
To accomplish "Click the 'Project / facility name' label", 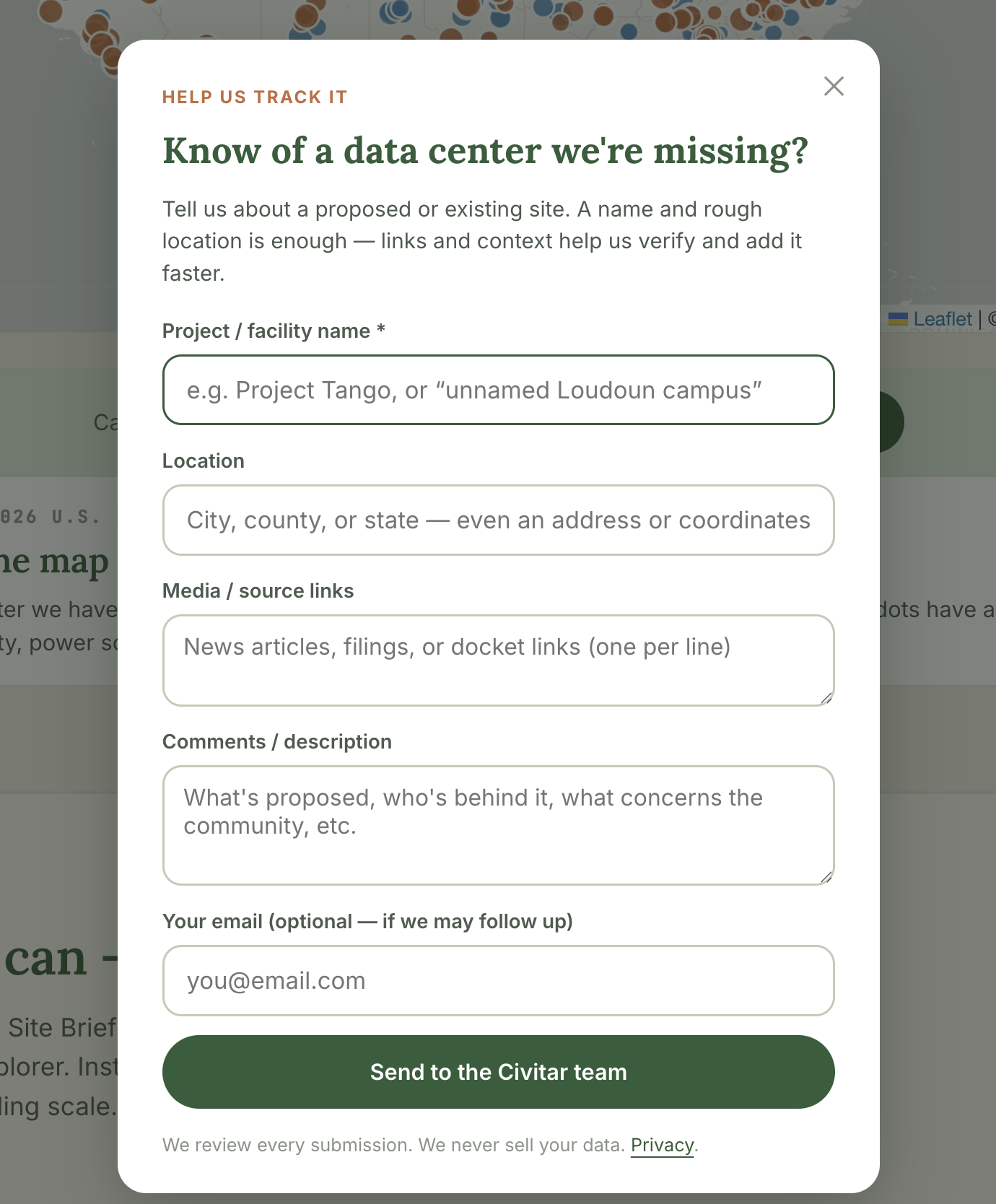I will [274, 331].
